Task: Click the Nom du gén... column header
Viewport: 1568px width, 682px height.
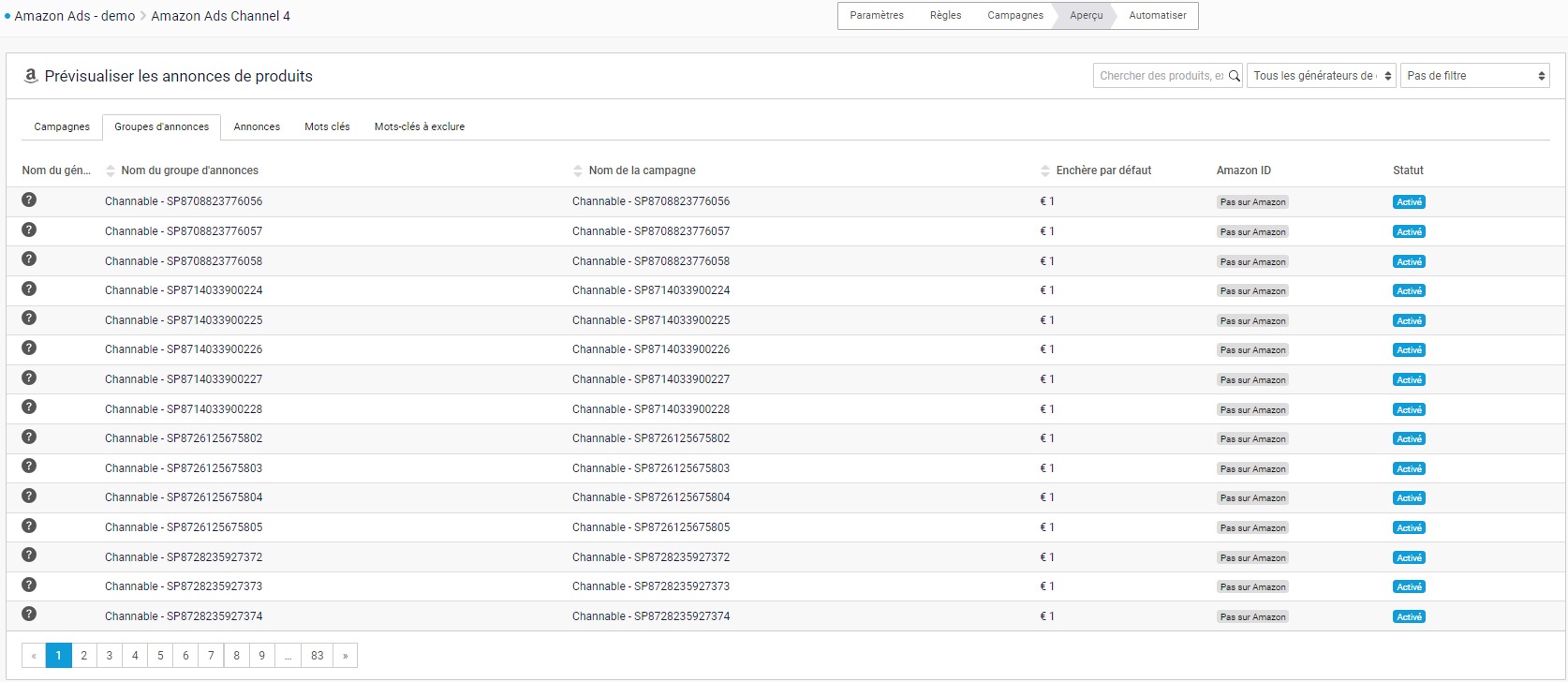Action: click(56, 170)
